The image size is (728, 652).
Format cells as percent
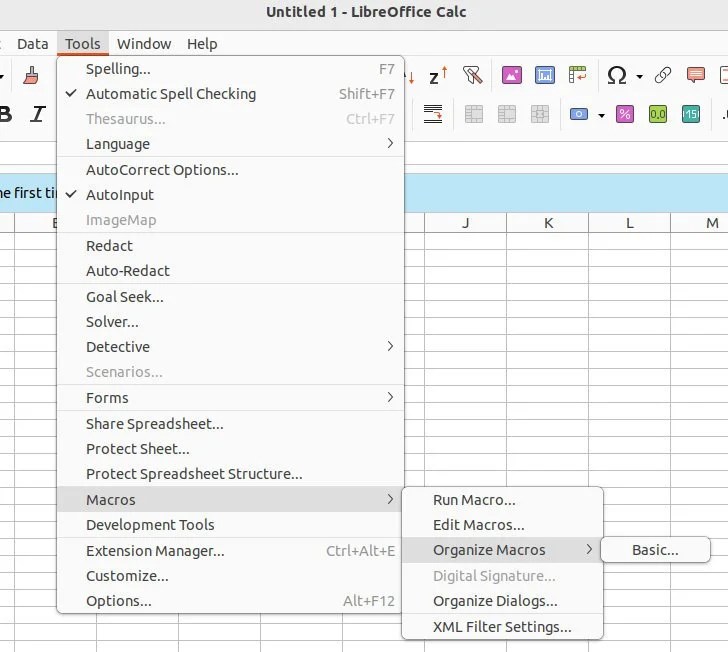[x=625, y=114]
